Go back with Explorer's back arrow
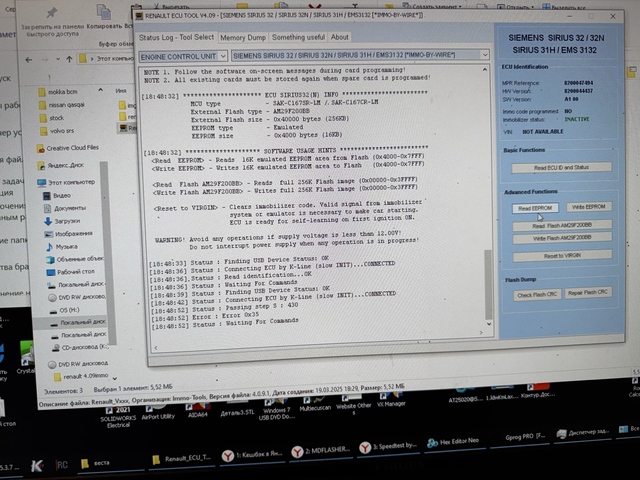Screen dimensions: 640x480 point(29,60)
